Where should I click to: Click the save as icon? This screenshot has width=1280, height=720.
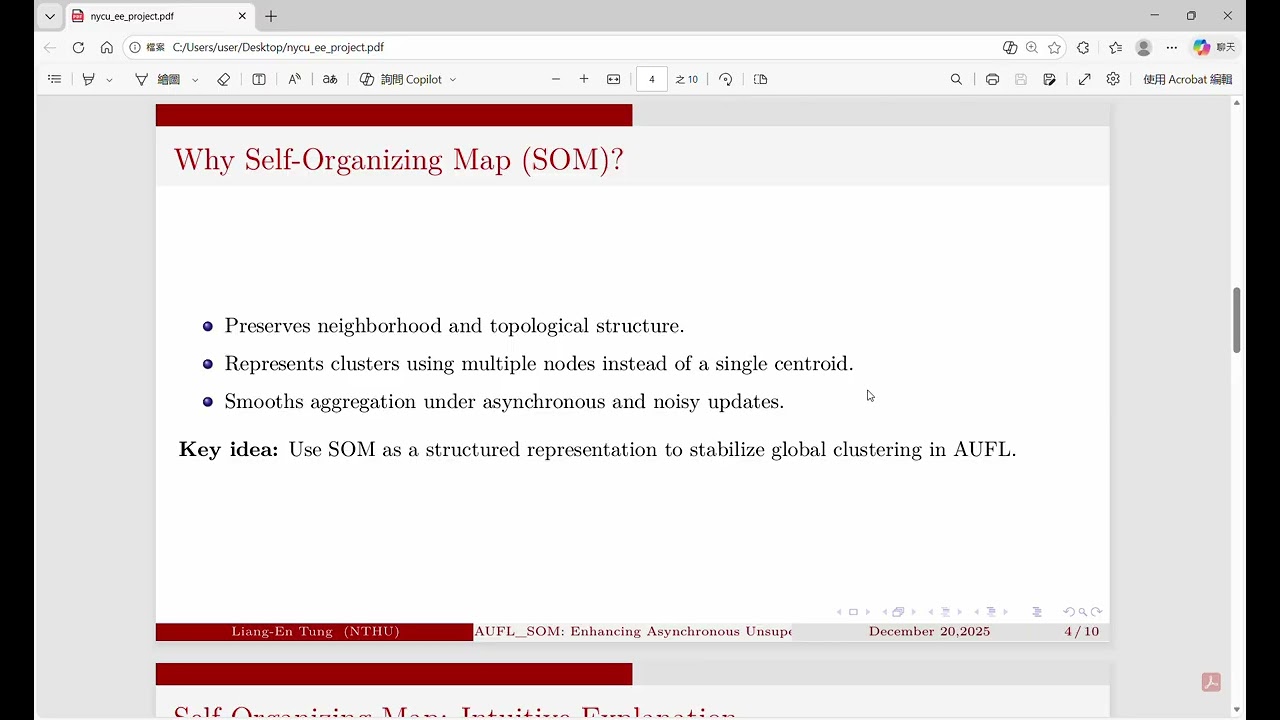click(x=1049, y=79)
